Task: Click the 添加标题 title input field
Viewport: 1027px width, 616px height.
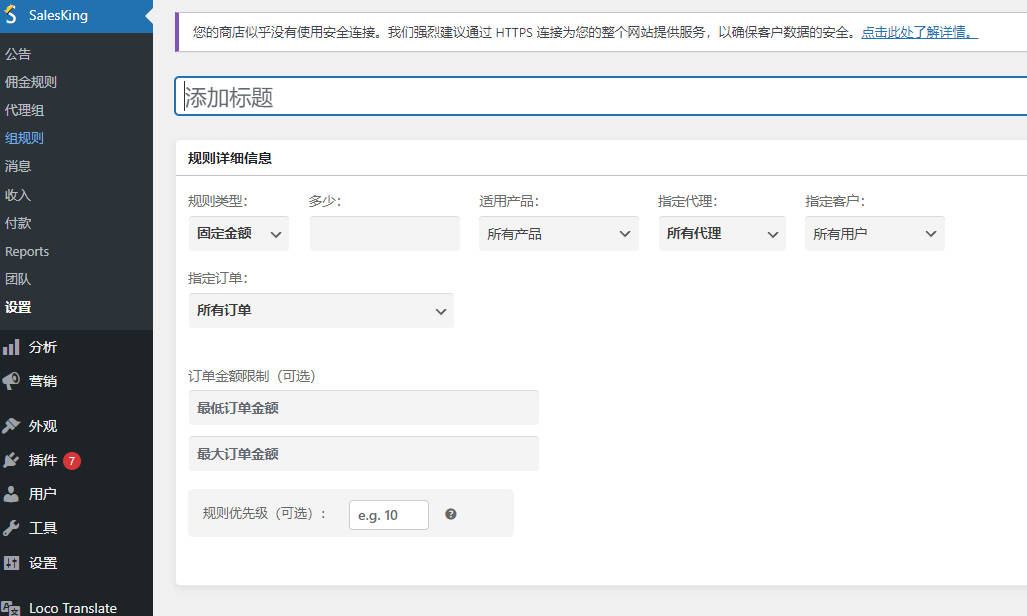Action: point(601,96)
